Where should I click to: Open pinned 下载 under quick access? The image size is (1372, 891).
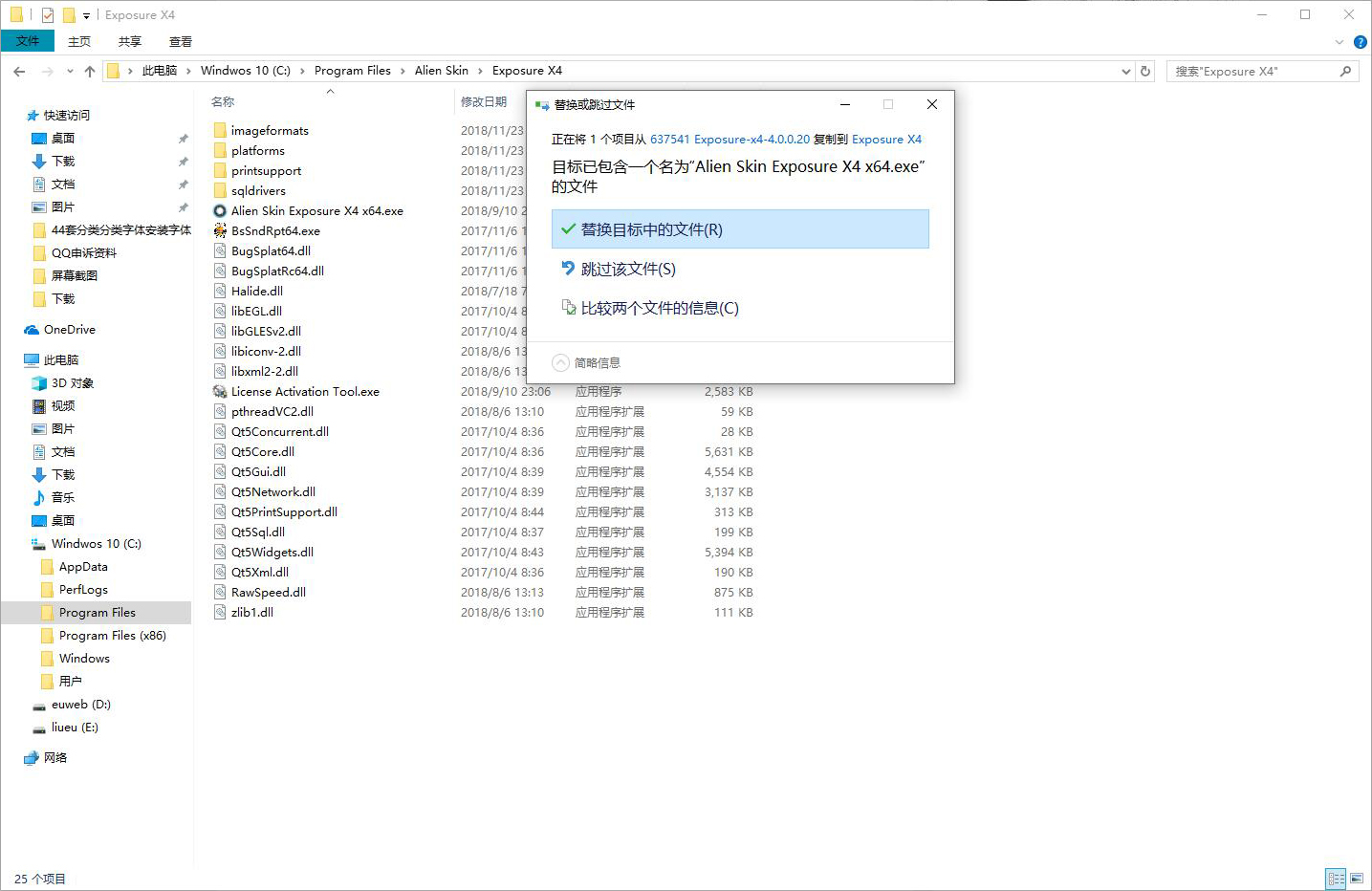tap(63, 162)
